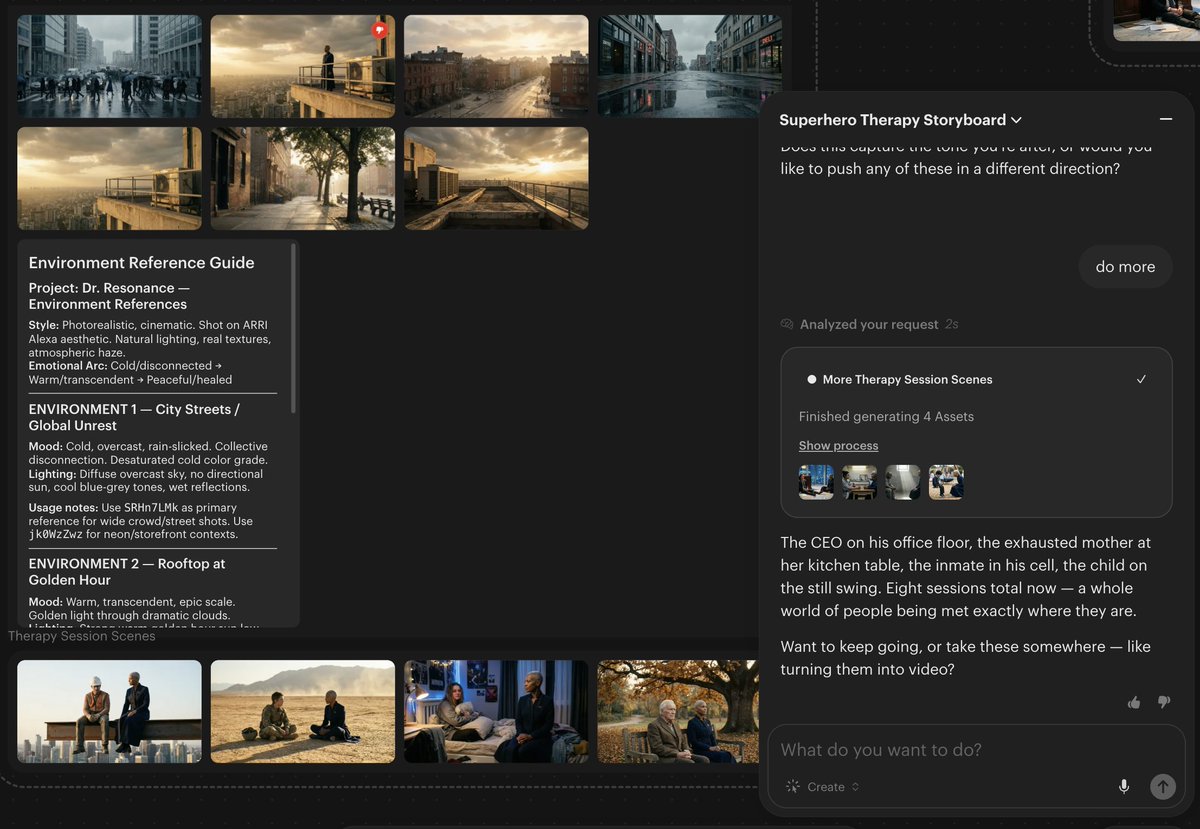Viewport: 1200px width, 829px height.
Task: Open the third generated asset thumbnail, inmate cell
Action: (903, 482)
